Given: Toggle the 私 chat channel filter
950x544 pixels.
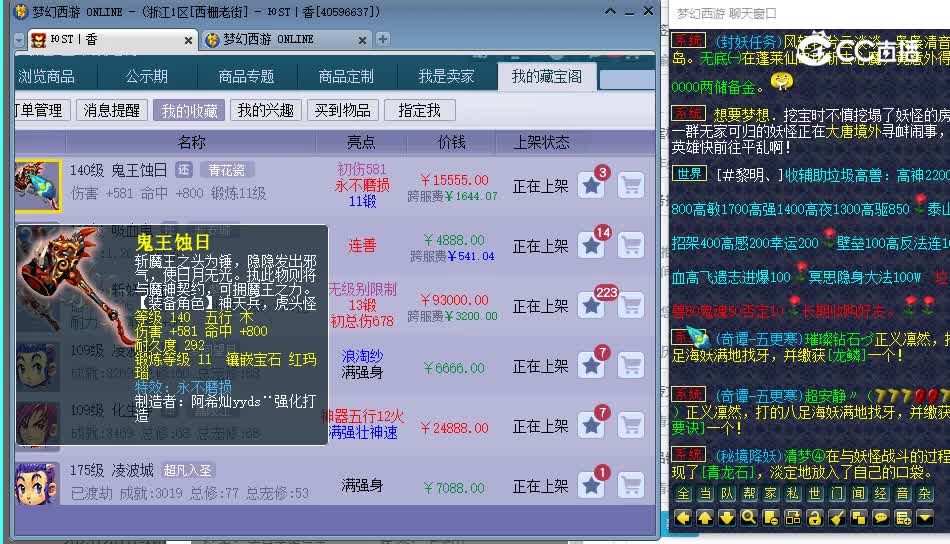Looking at the screenshot, I should click(793, 494).
